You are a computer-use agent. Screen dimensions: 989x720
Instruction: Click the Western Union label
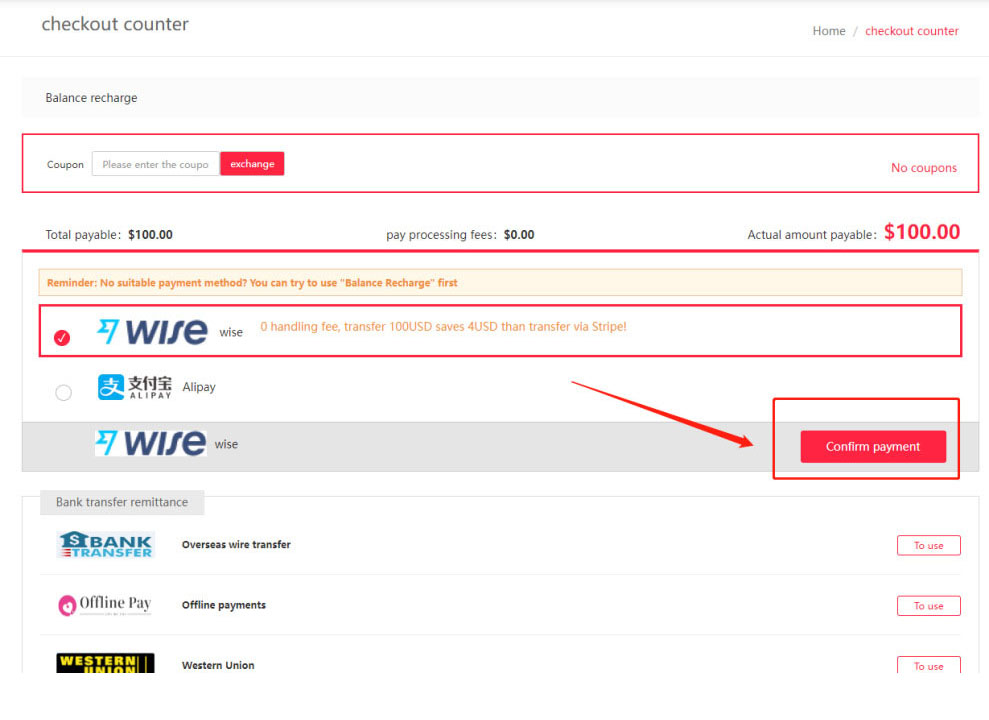tap(218, 665)
